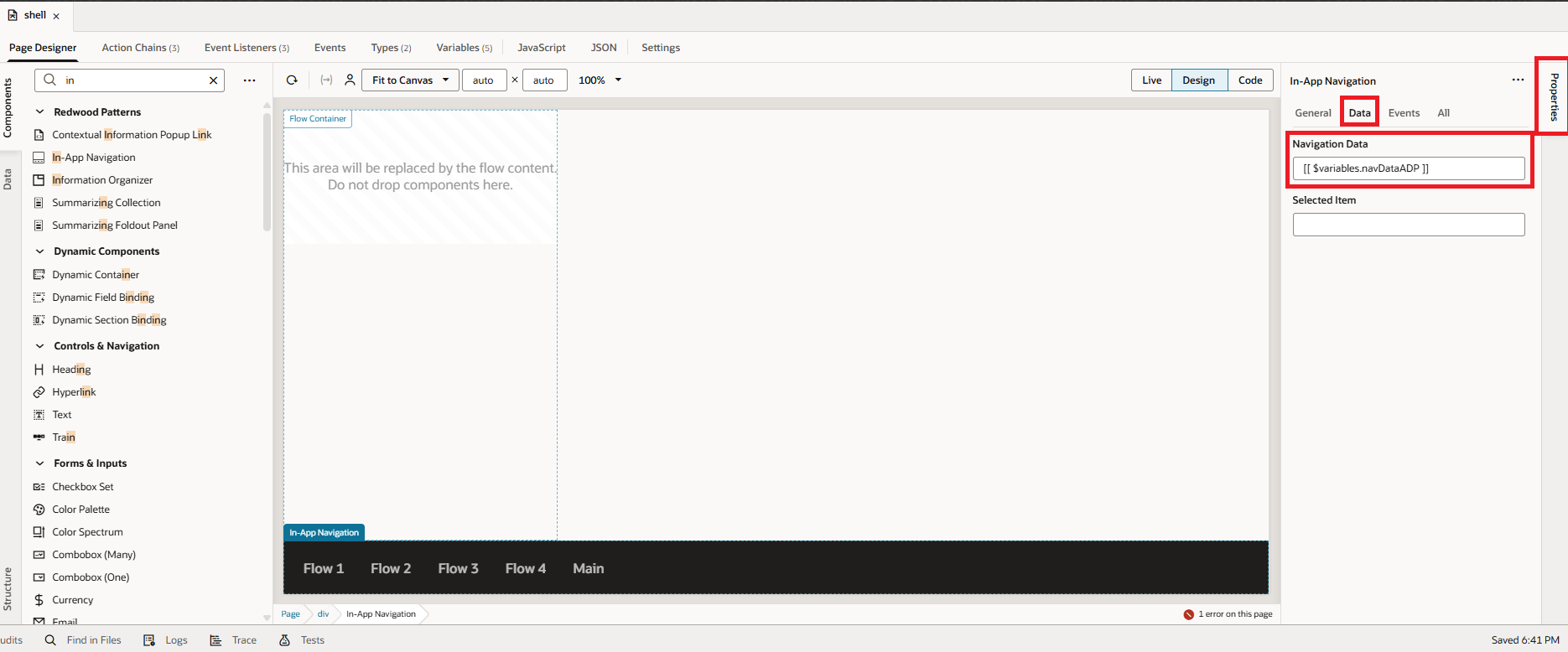Collapse the Dynamic Components group
This screenshot has width=1568, height=652.
[x=39, y=251]
